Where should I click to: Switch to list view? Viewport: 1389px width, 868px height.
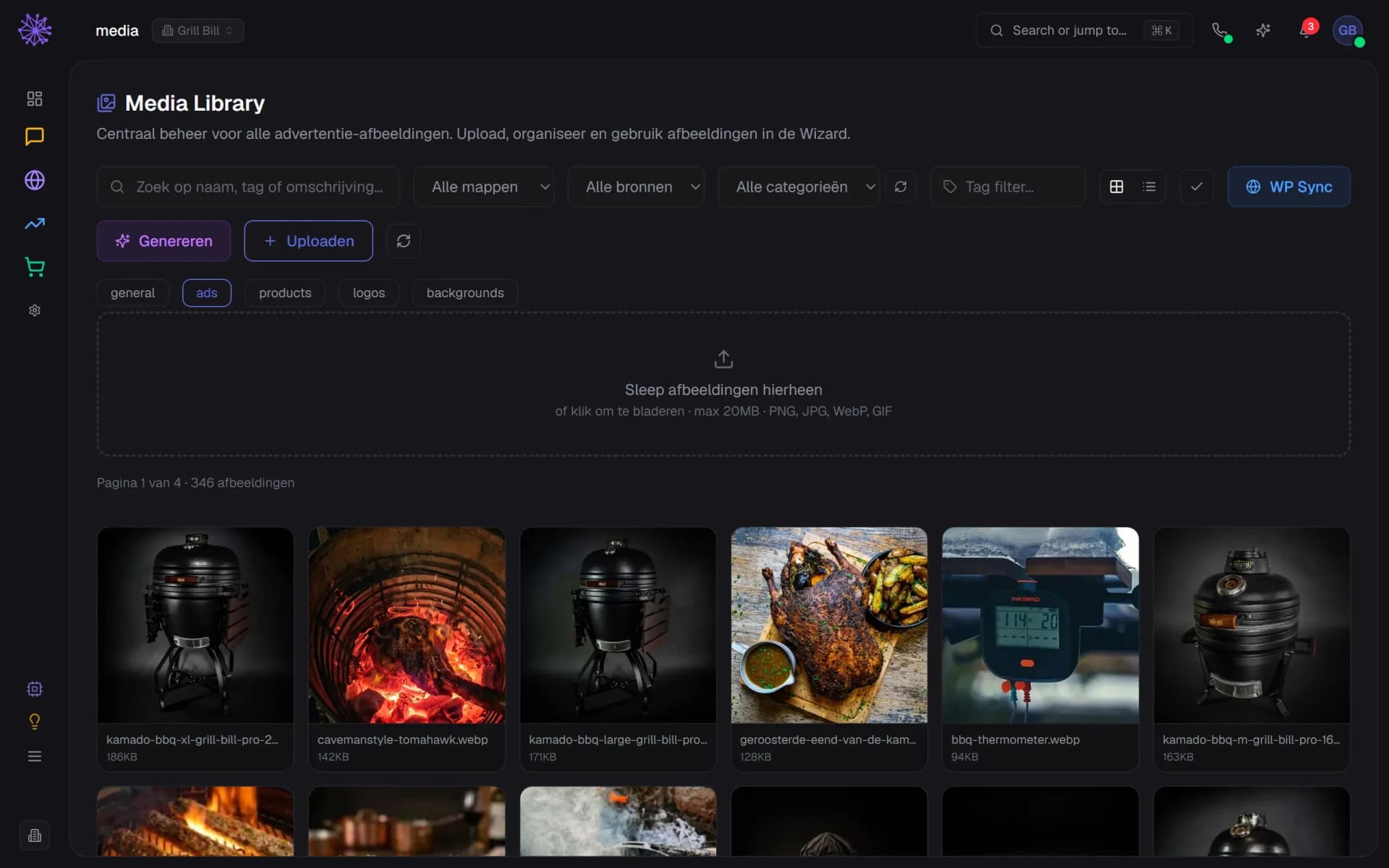point(1149,187)
